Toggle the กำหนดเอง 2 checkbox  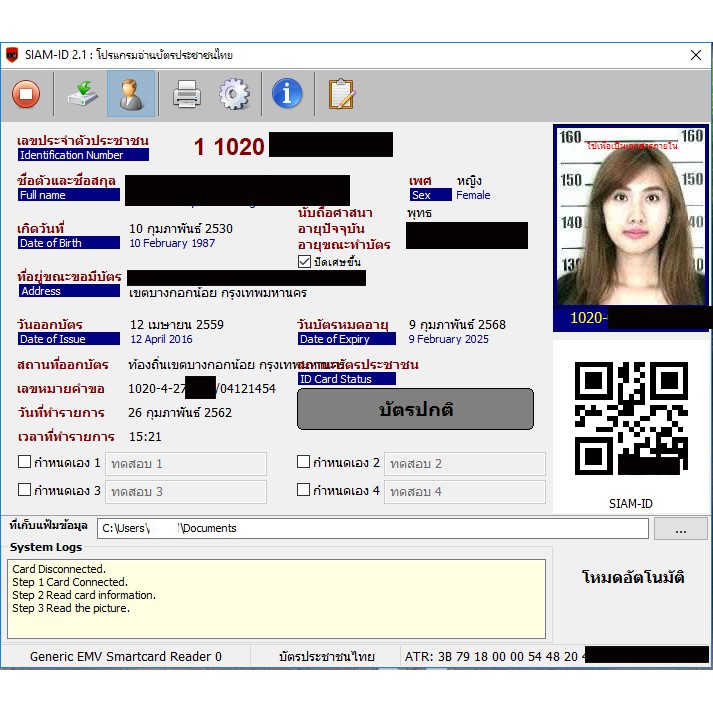pyautogui.click(x=304, y=462)
